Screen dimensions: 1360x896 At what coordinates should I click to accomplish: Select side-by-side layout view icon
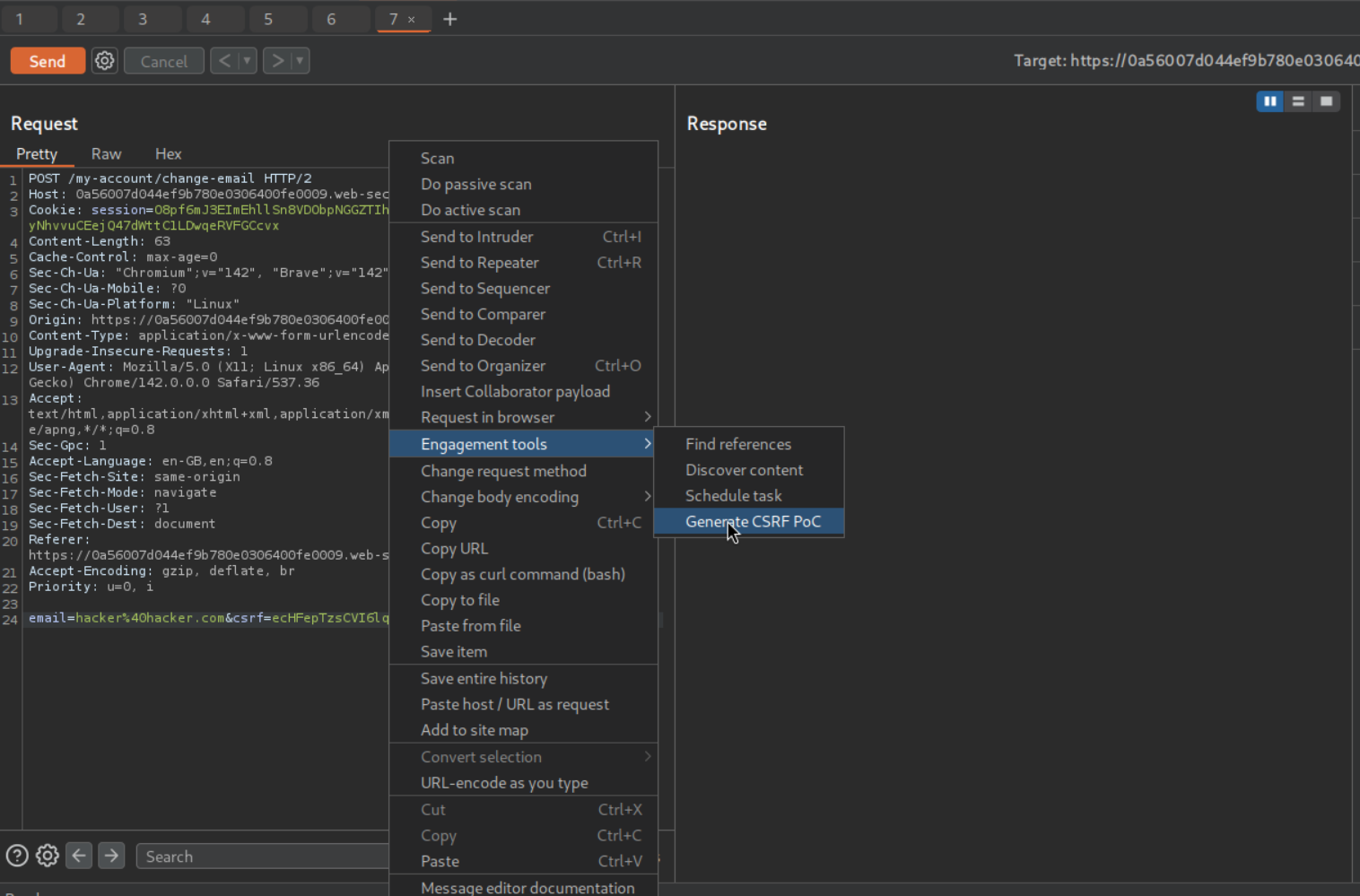coord(1269,101)
